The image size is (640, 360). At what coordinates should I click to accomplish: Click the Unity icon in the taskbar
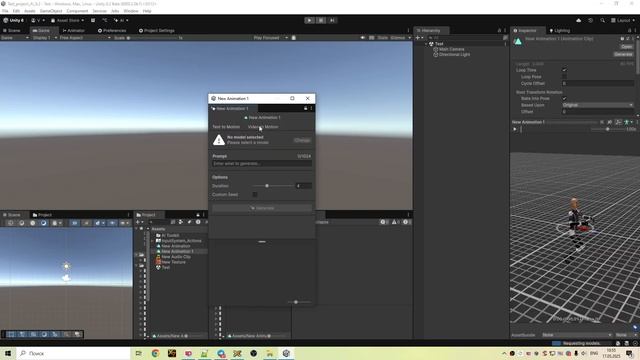[x=286, y=353]
